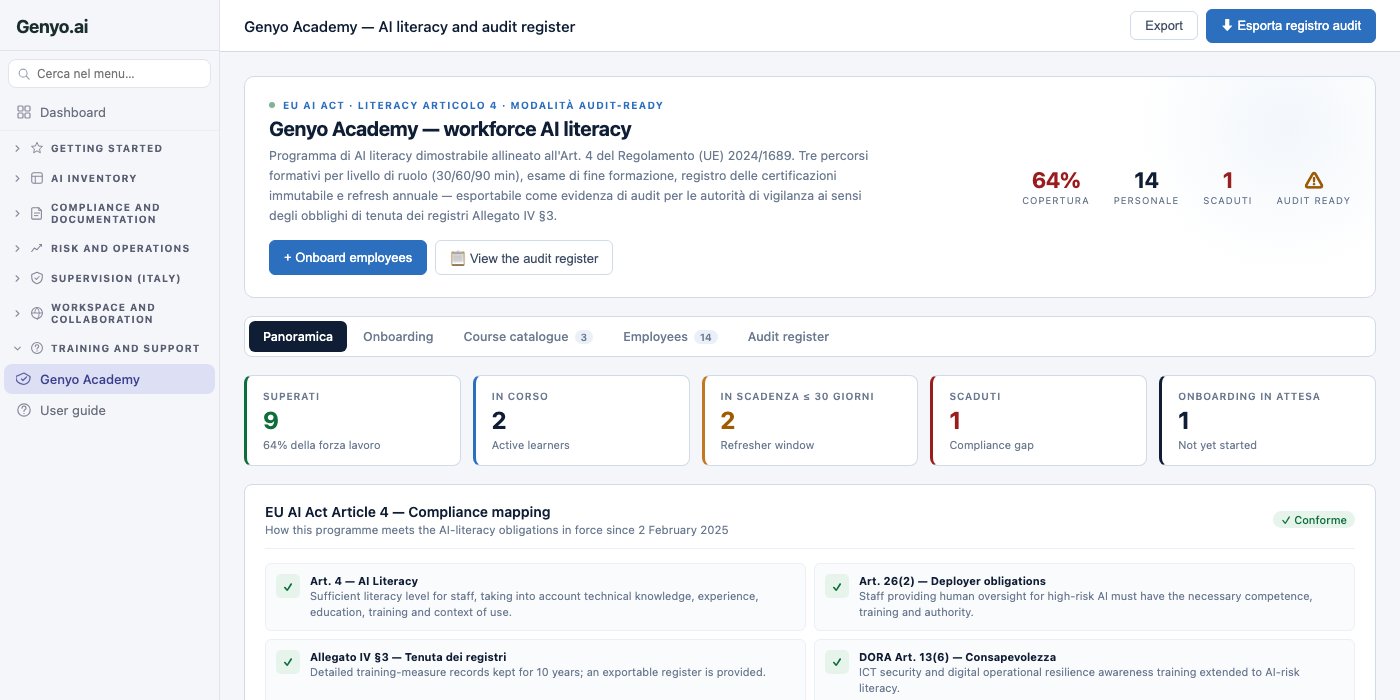Click the Audit Ready warning triangle icon

(1314, 180)
